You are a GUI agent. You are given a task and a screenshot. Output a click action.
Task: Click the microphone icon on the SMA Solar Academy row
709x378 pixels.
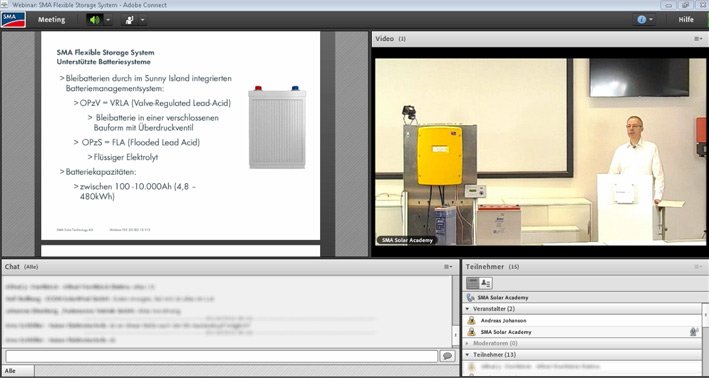click(x=694, y=332)
